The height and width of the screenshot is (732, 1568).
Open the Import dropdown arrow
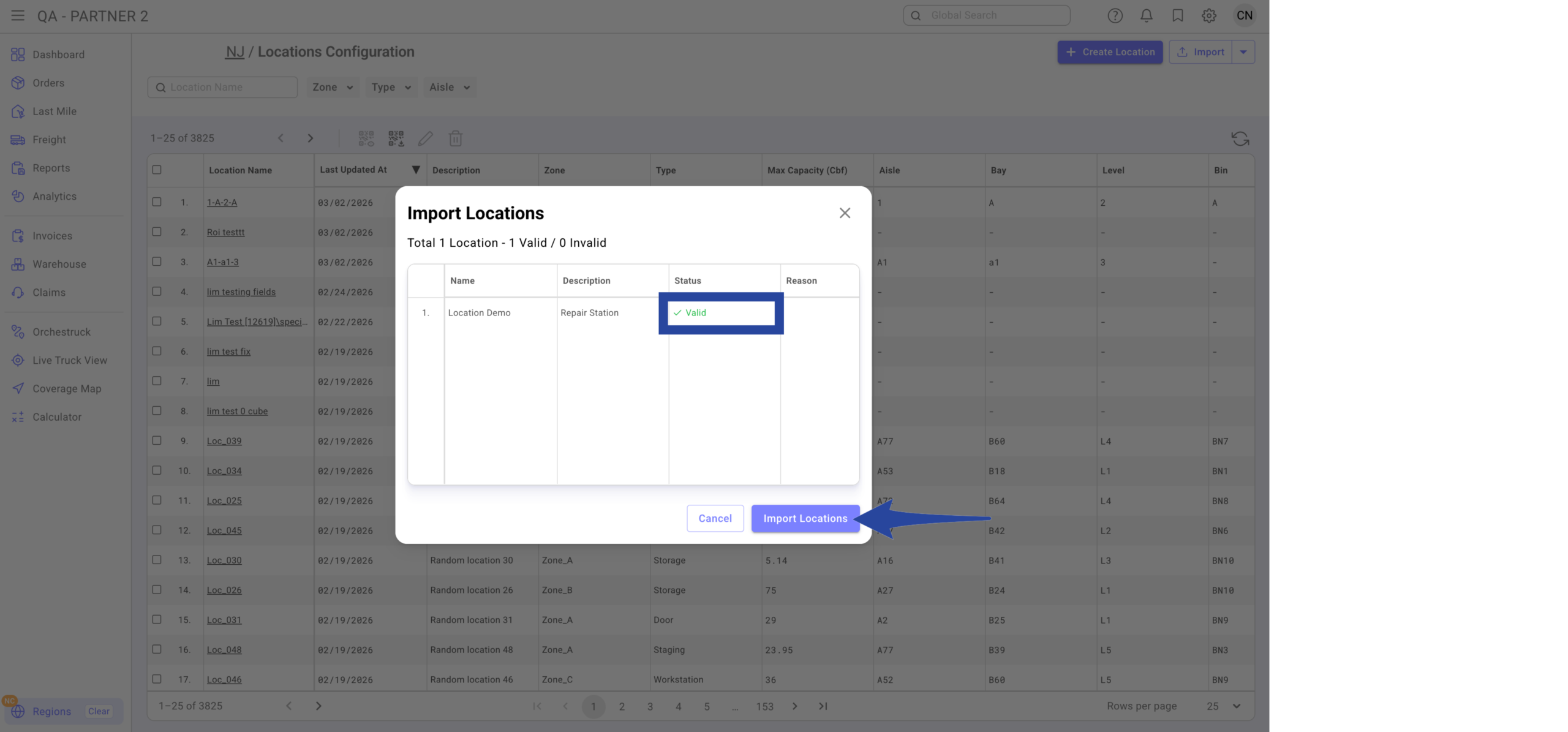[1243, 52]
